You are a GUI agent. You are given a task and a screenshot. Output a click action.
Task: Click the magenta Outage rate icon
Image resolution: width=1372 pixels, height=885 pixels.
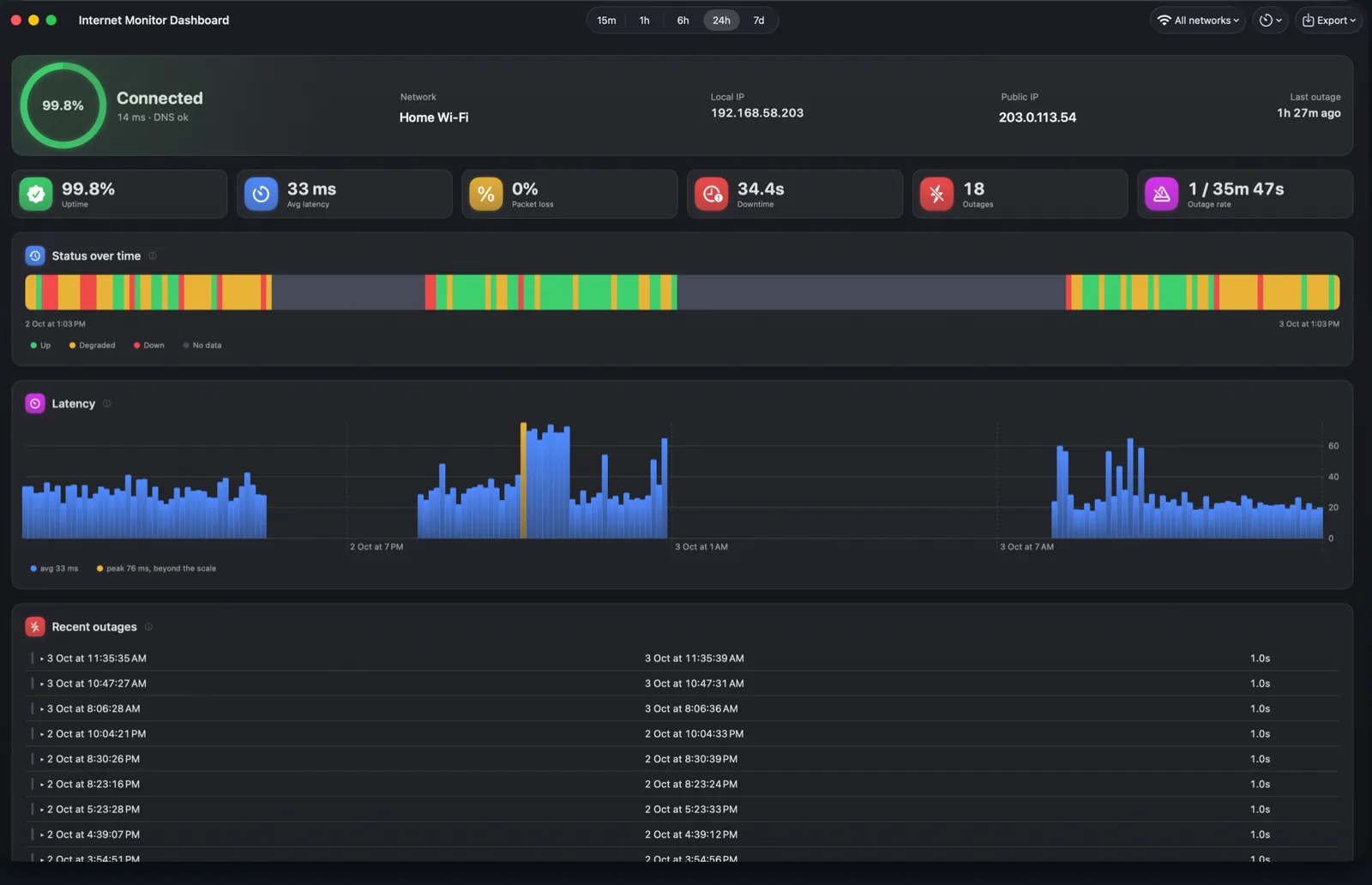pos(1161,194)
